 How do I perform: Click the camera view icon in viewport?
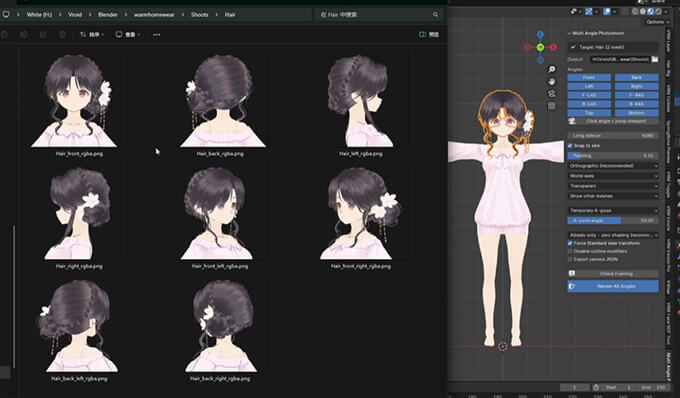pyautogui.click(x=552, y=94)
